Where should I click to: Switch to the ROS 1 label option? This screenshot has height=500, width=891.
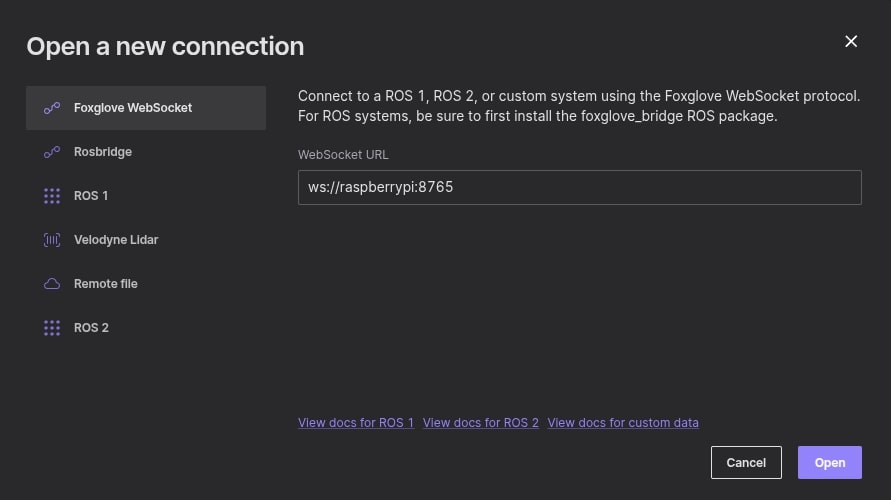tap(91, 196)
